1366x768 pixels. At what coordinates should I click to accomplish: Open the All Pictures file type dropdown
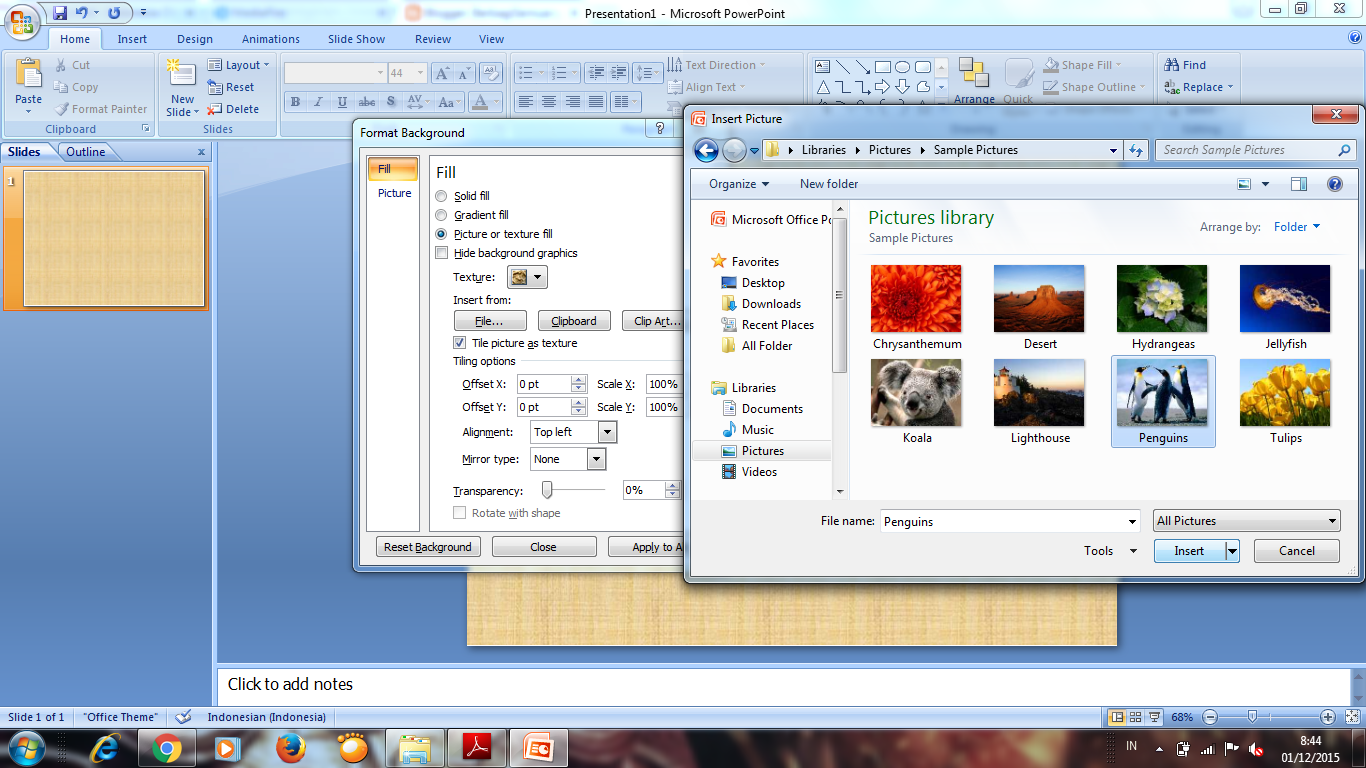coord(1246,521)
